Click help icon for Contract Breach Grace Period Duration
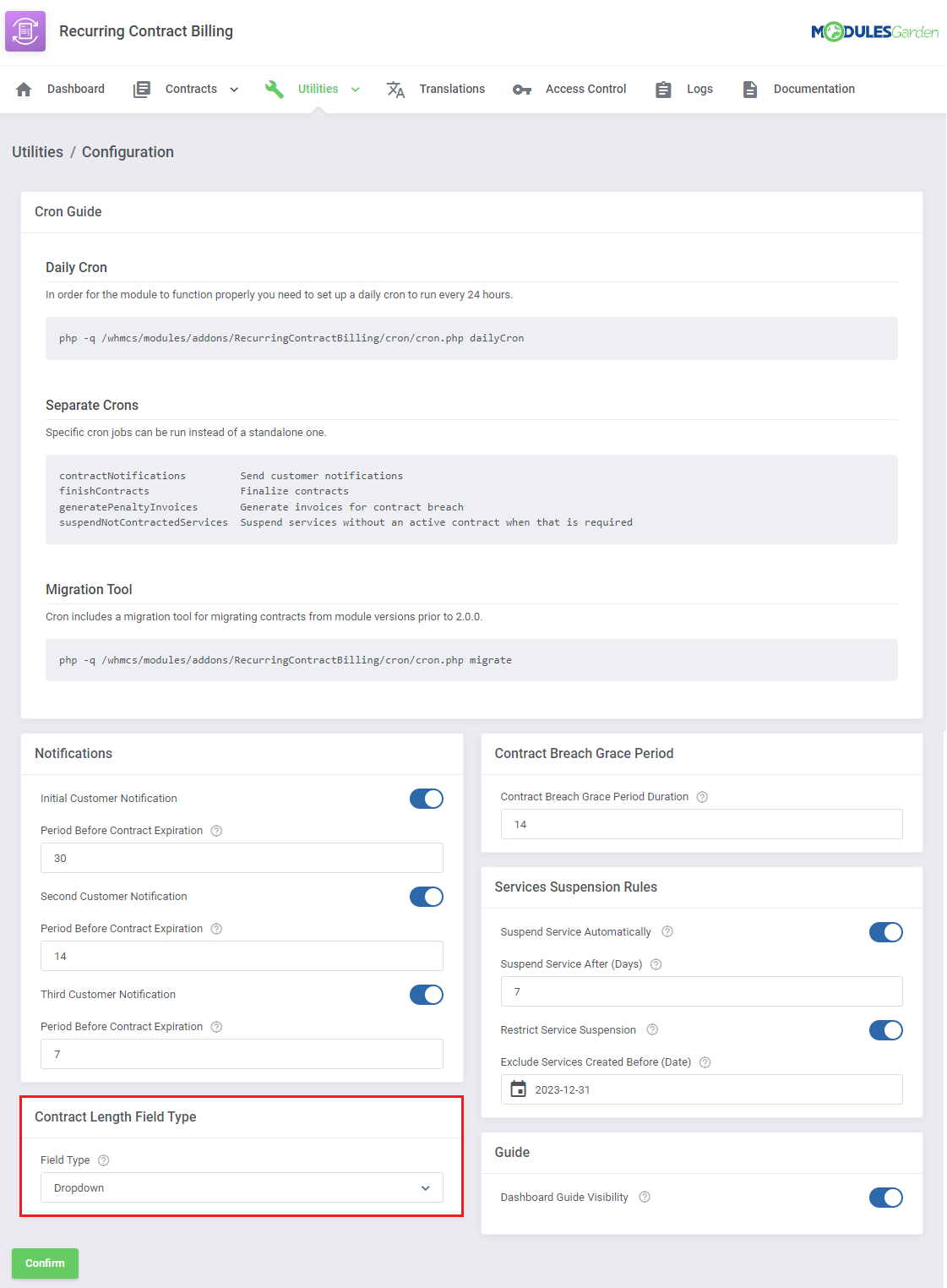Screen dimensions: 947x1288 (702, 797)
